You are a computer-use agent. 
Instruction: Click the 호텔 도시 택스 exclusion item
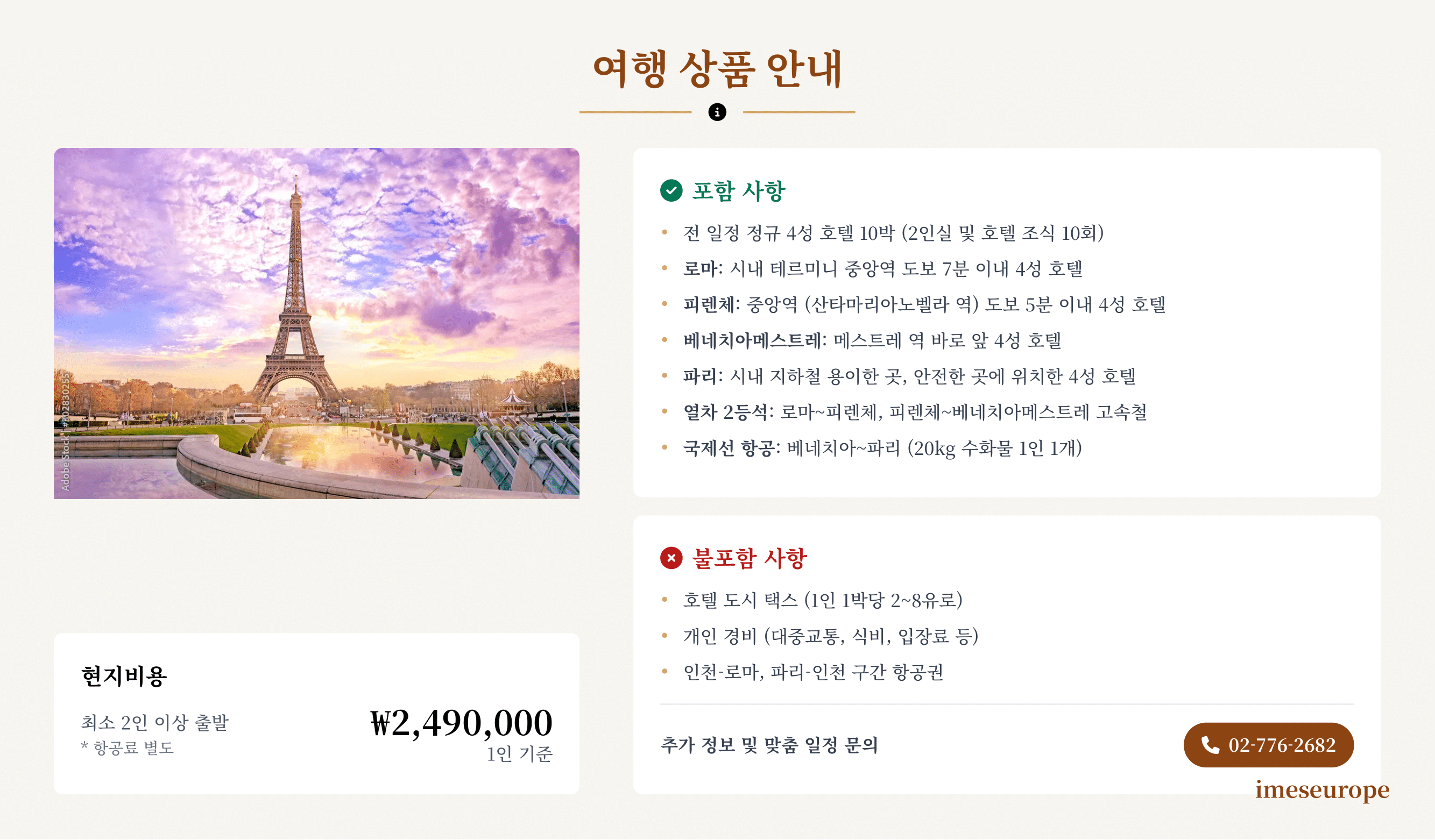coord(822,600)
